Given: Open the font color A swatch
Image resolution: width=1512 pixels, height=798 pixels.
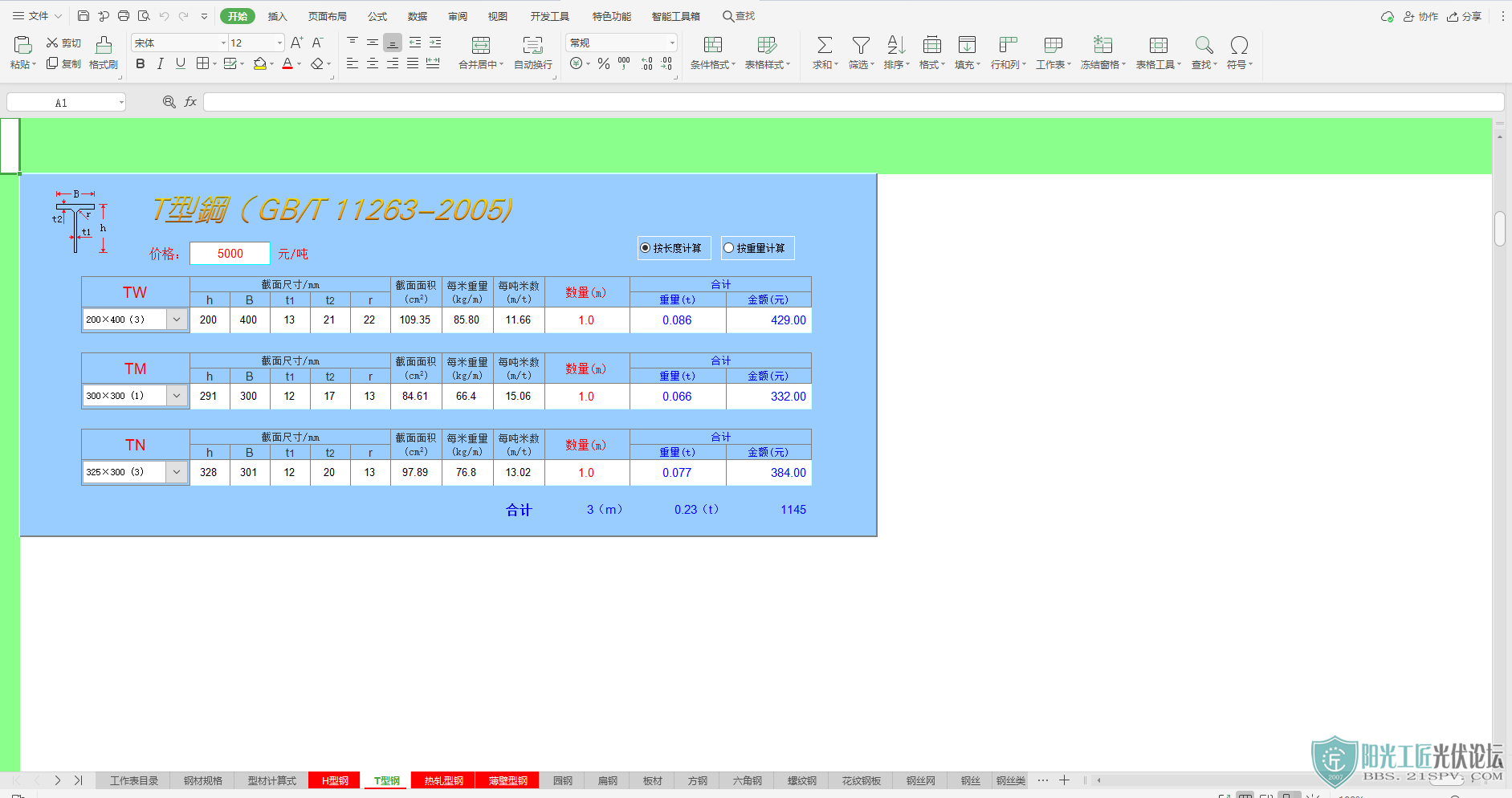Looking at the screenshot, I should 287,63.
